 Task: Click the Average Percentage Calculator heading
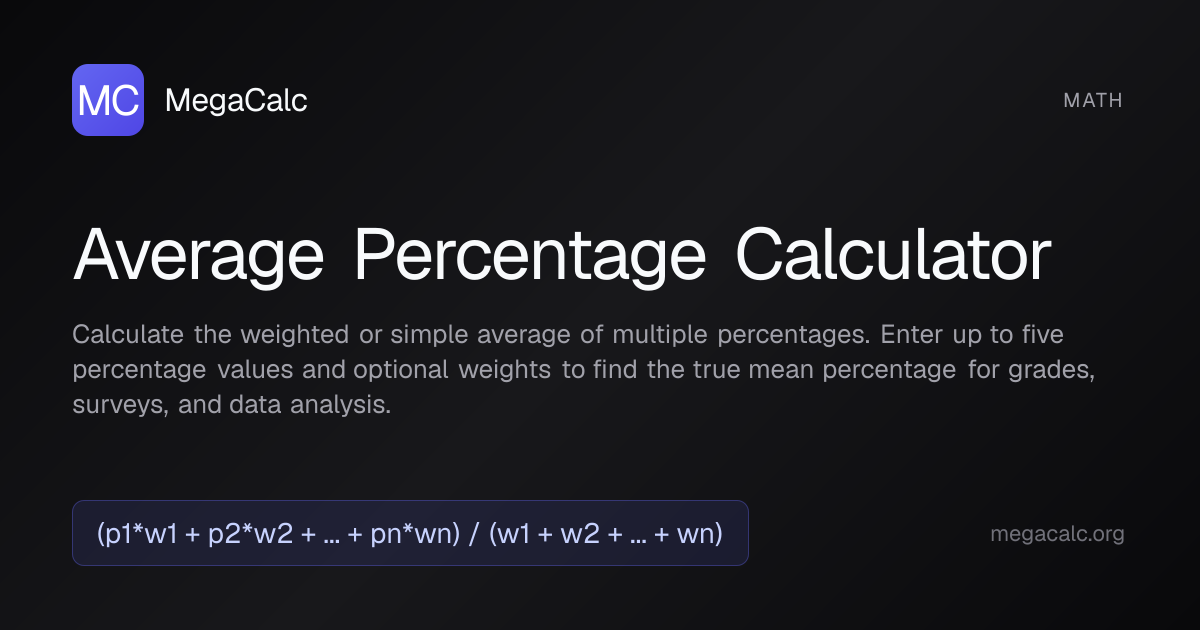561,256
